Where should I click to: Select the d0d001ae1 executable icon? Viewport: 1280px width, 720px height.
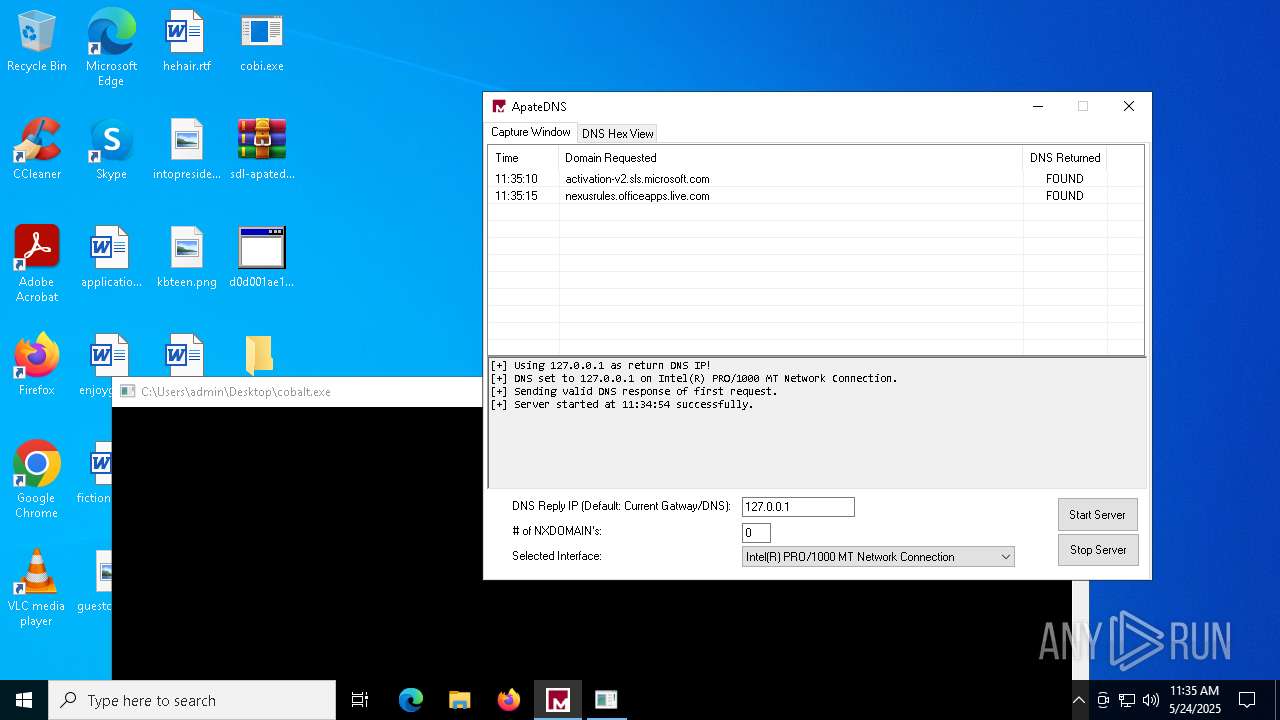point(261,257)
